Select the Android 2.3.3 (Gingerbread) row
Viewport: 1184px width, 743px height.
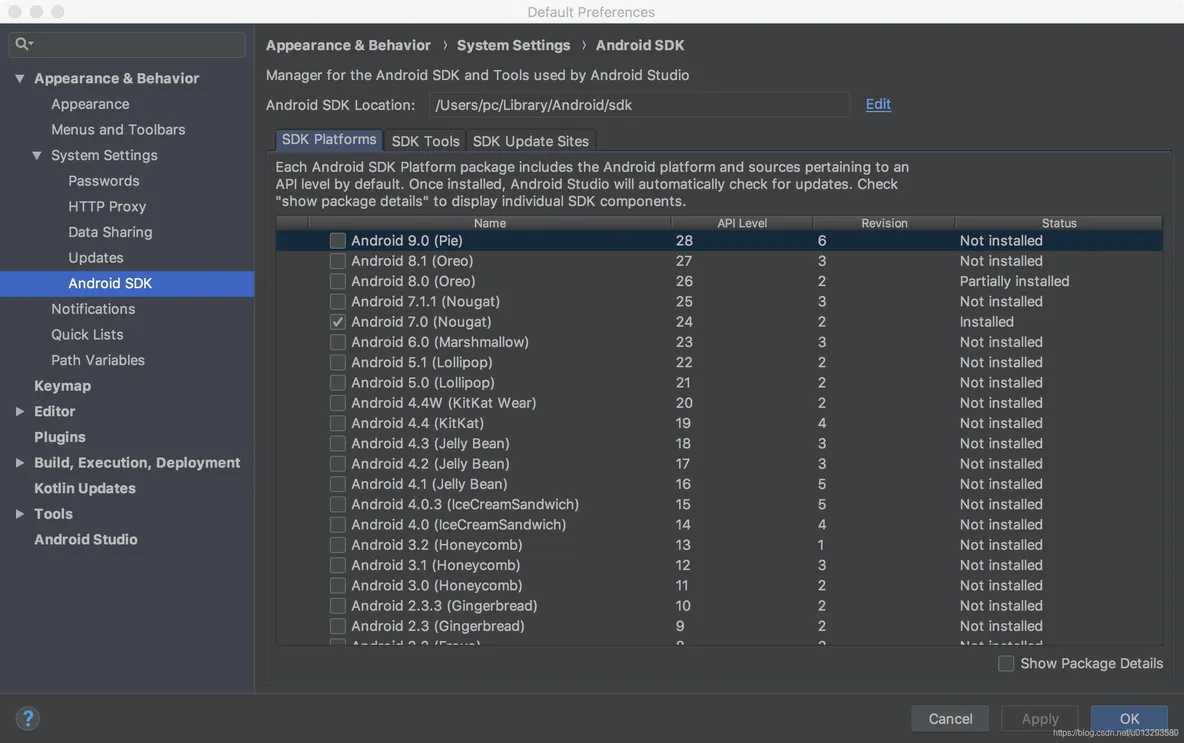[719, 606]
